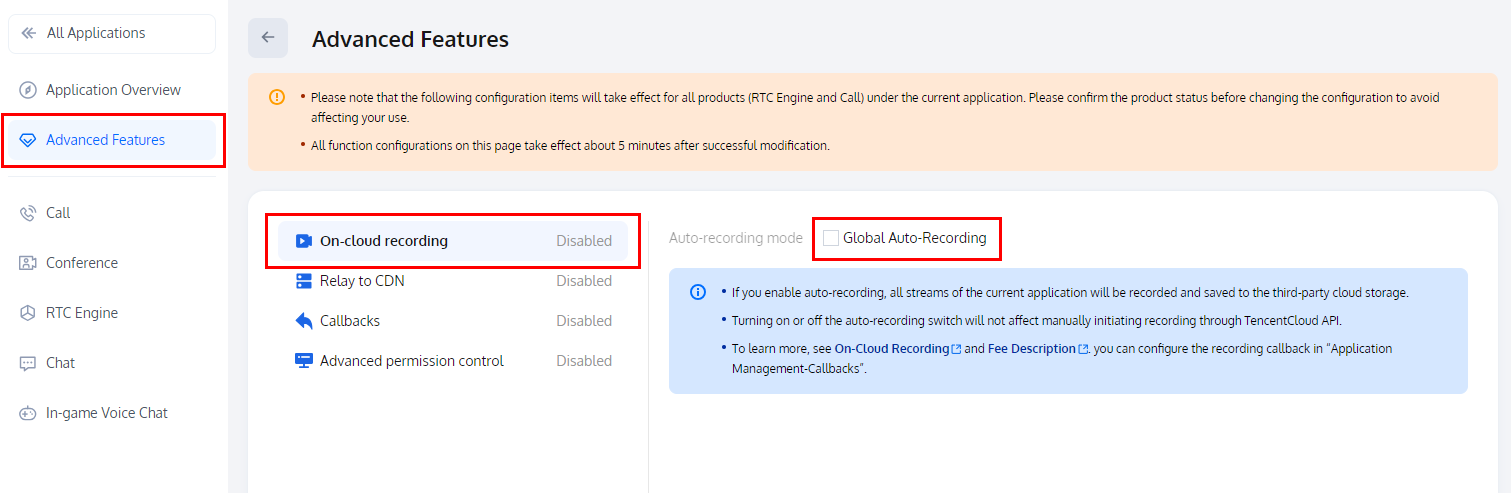Click the Conference icon in sidebar
Viewport: 1511px width, 493px height.
pyautogui.click(x=28, y=263)
